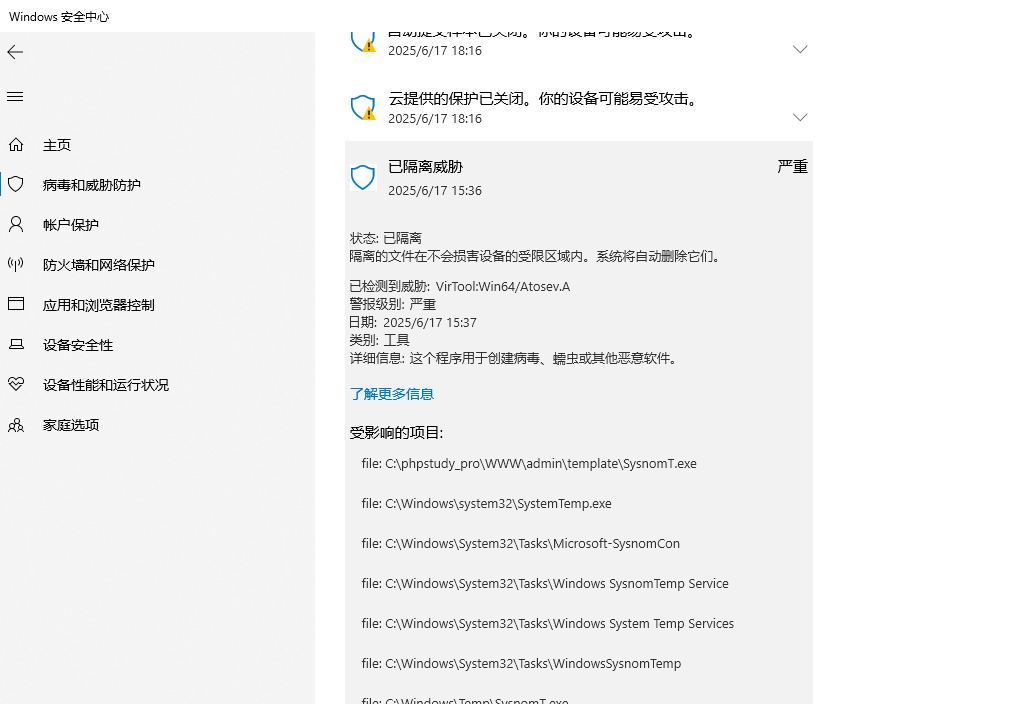Image resolution: width=1020 pixels, height=704 pixels.
Task: Select the Windows System Temp Services path
Action: [x=548, y=623]
